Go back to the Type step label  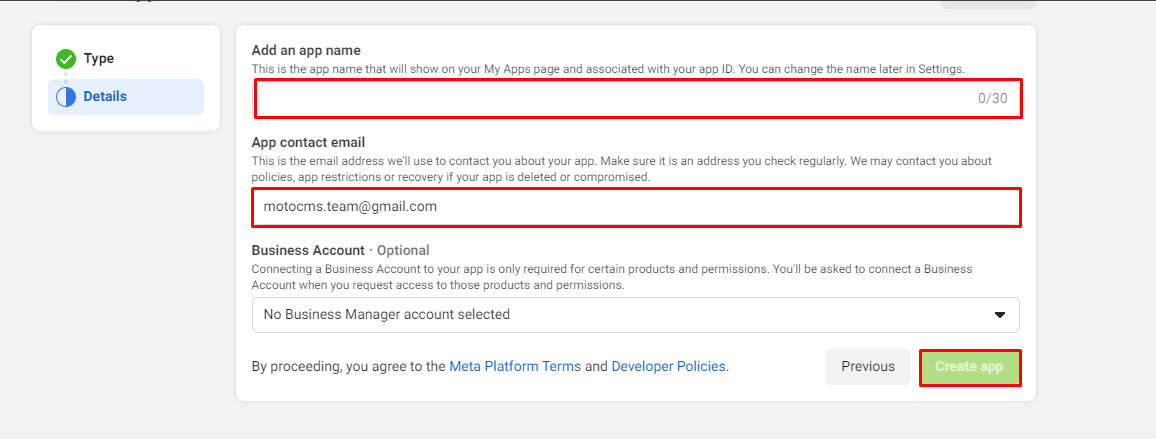click(99, 58)
